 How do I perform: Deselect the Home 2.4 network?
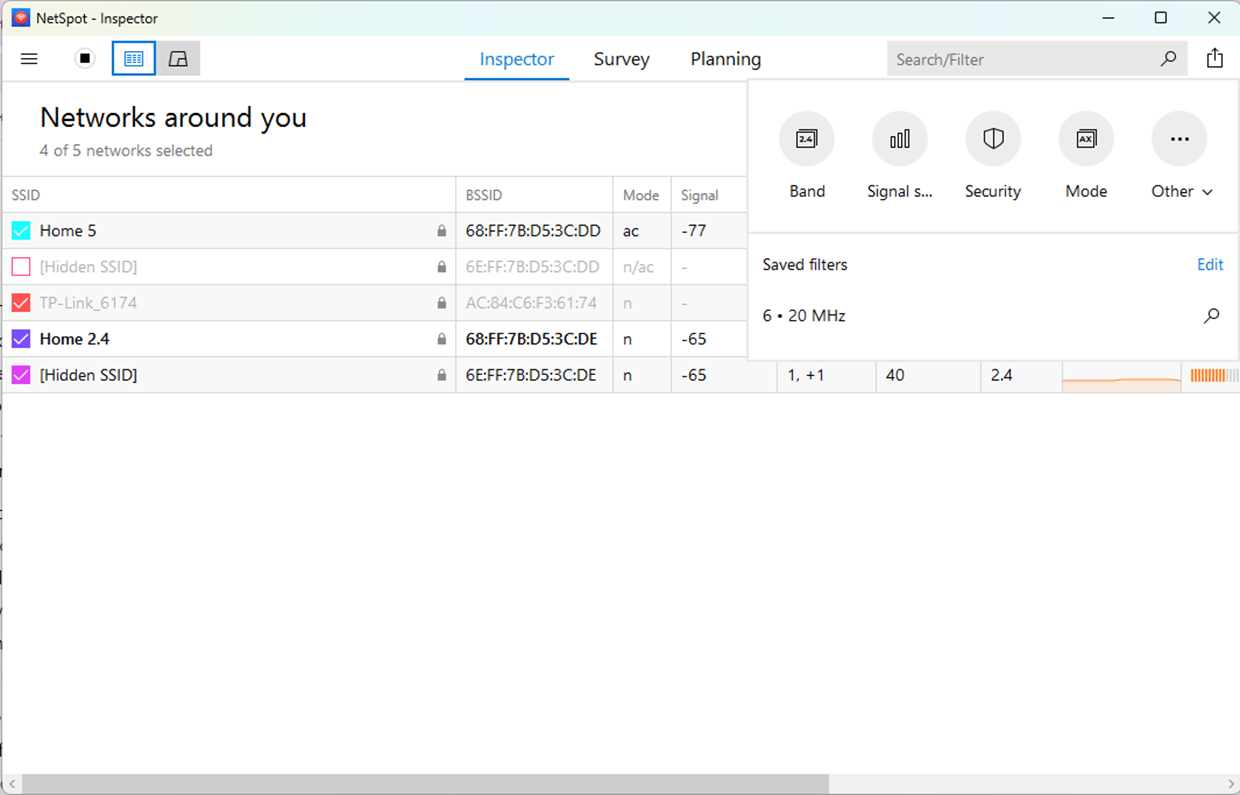point(20,338)
